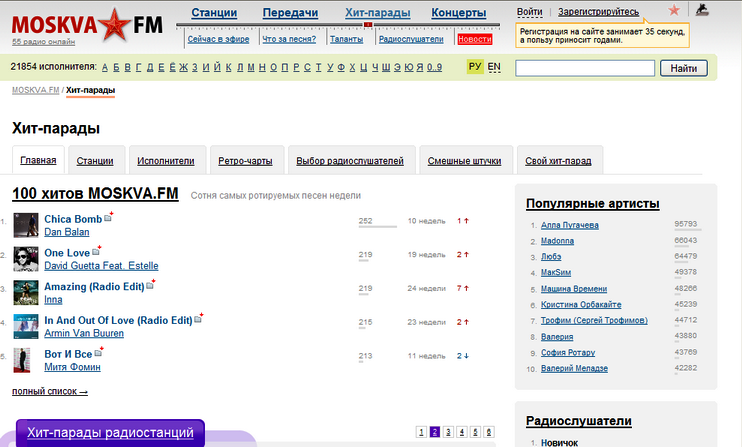Open 100 хитов MOSKVA.FM heading link
This screenshot has width=742, height=447.
(x=95, y=193)
